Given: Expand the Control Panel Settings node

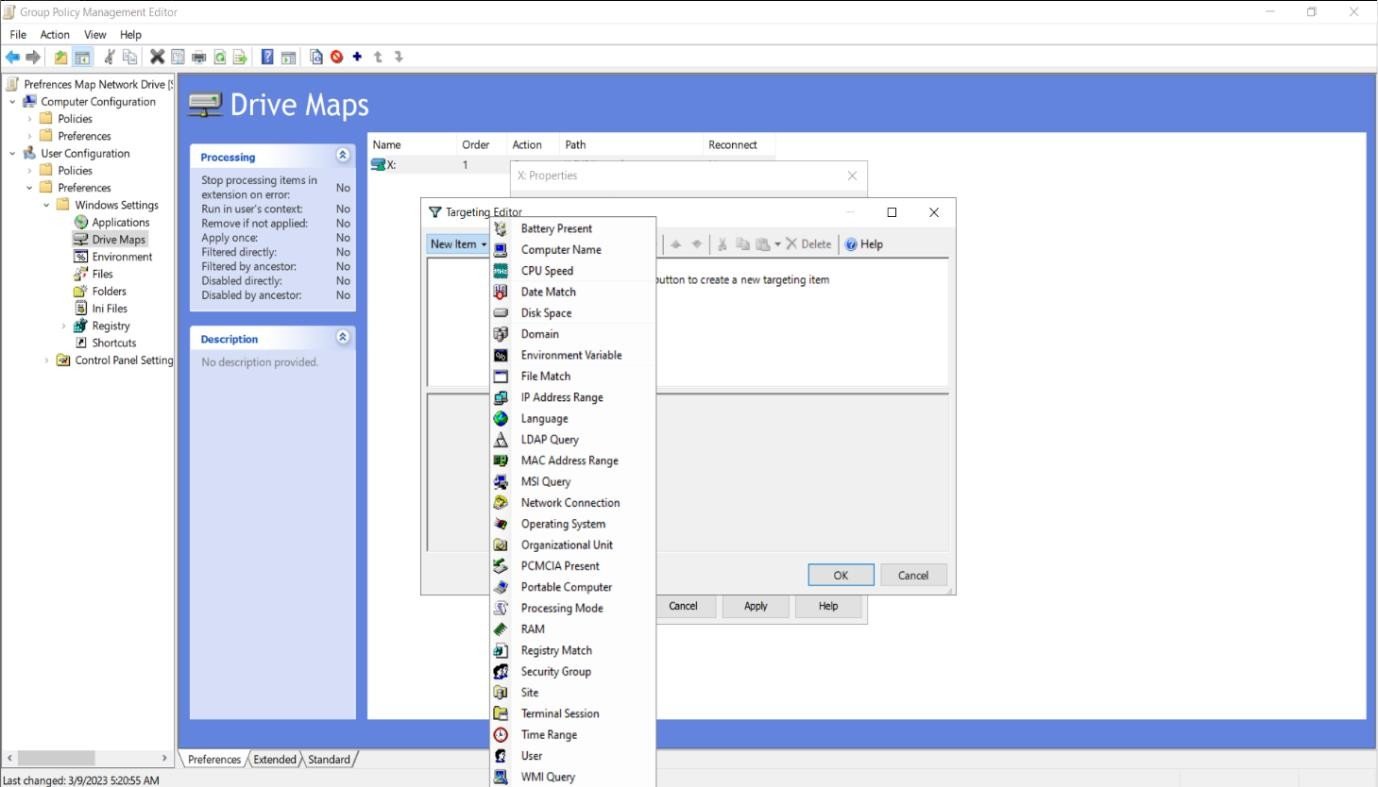Looking at the screenshot, I should pos(47,360).
